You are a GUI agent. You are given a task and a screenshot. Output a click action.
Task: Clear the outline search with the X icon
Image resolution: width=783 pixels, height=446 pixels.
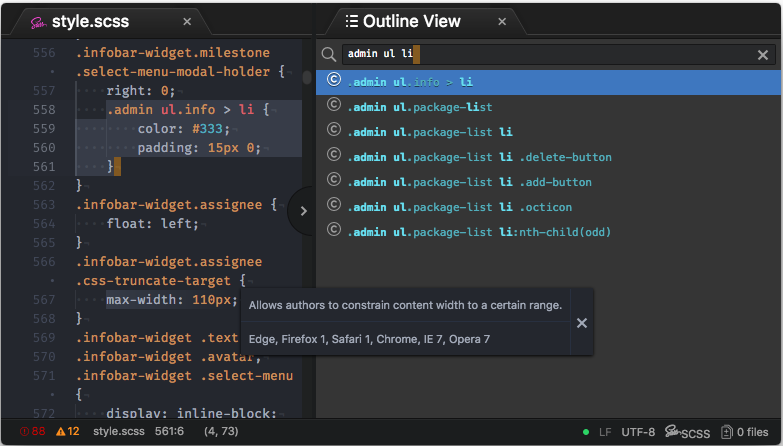coord(763,55)
